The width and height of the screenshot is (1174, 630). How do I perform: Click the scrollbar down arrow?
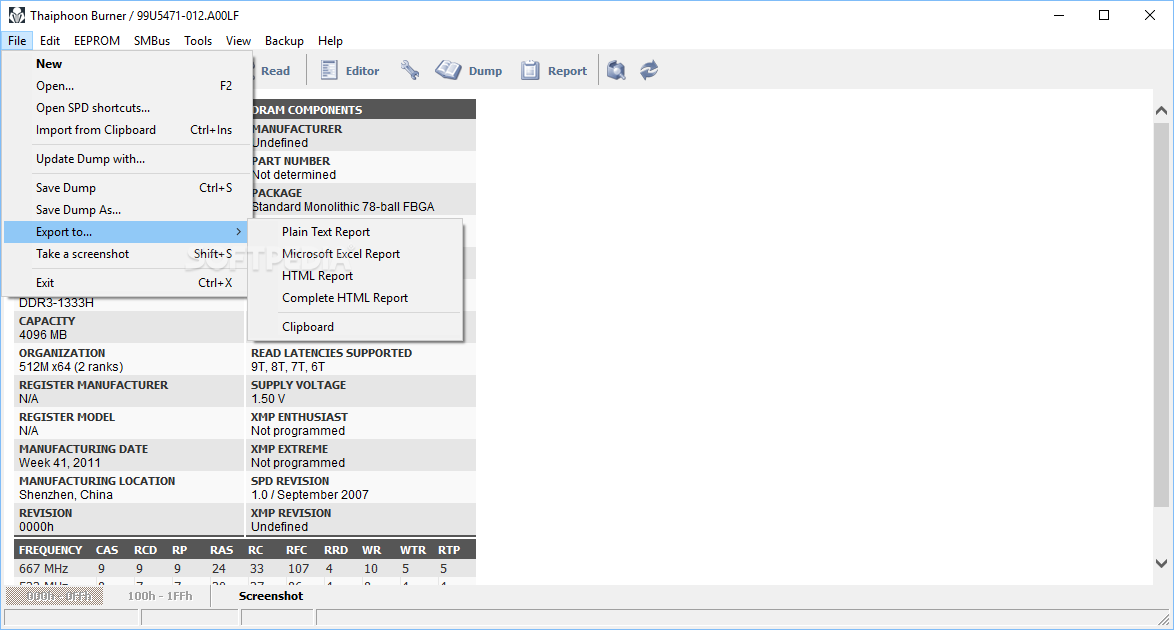point(1161,563)
